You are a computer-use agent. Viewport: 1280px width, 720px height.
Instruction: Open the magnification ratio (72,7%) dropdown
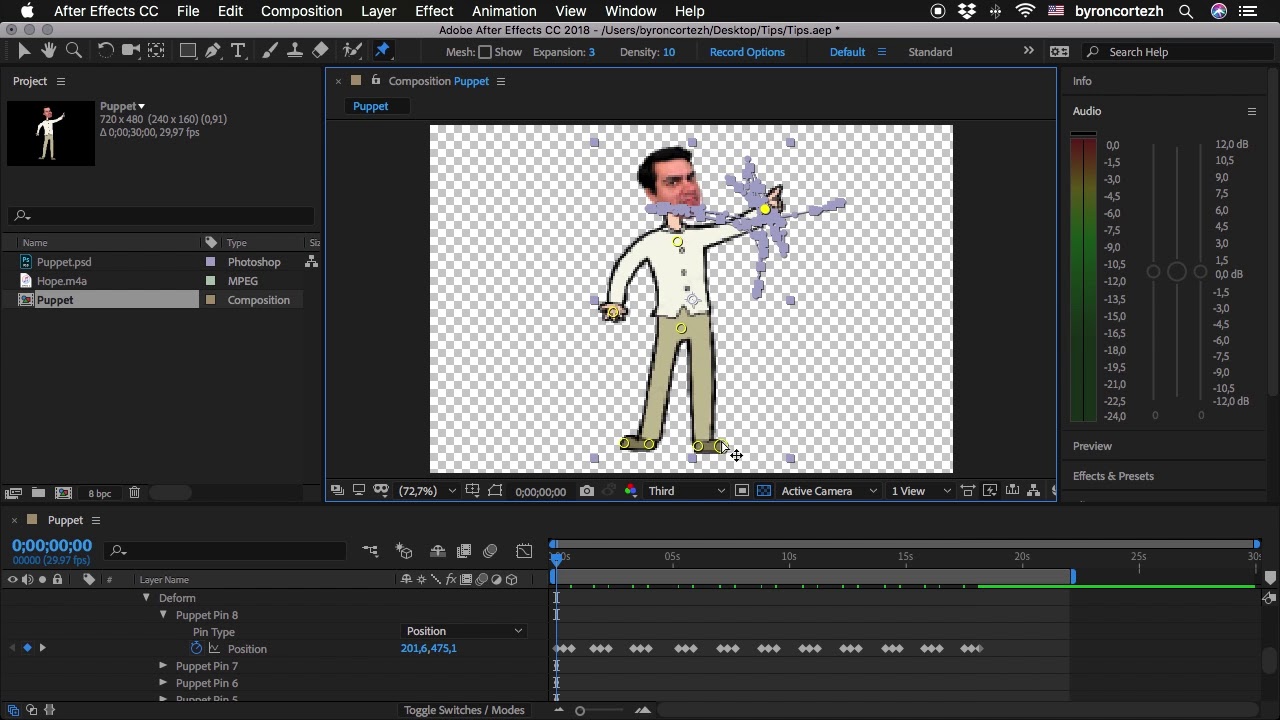427,491
